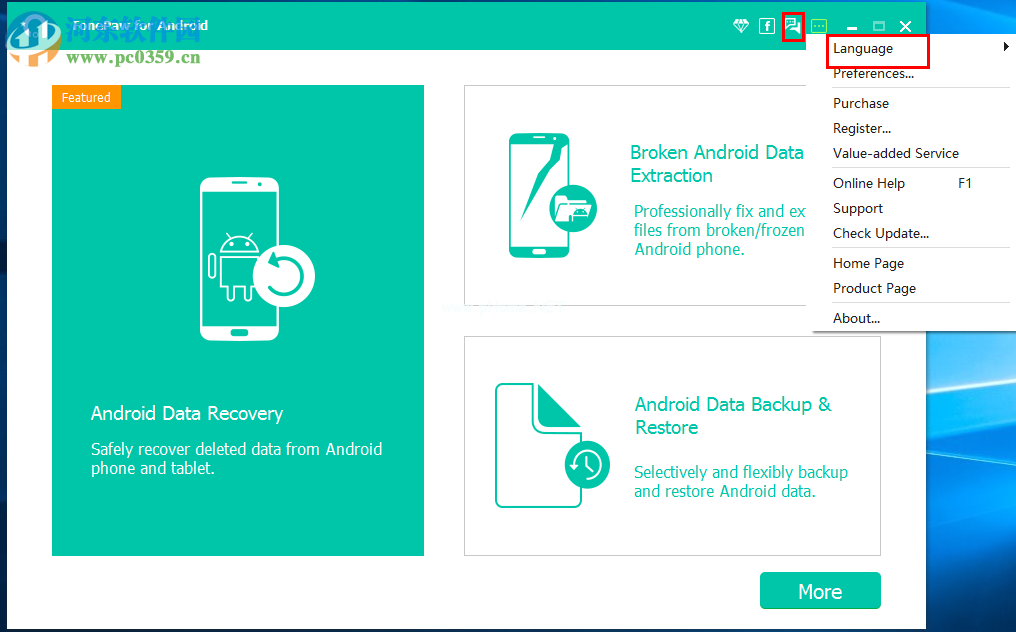Click the backup and restore file icon

(552, 447)
